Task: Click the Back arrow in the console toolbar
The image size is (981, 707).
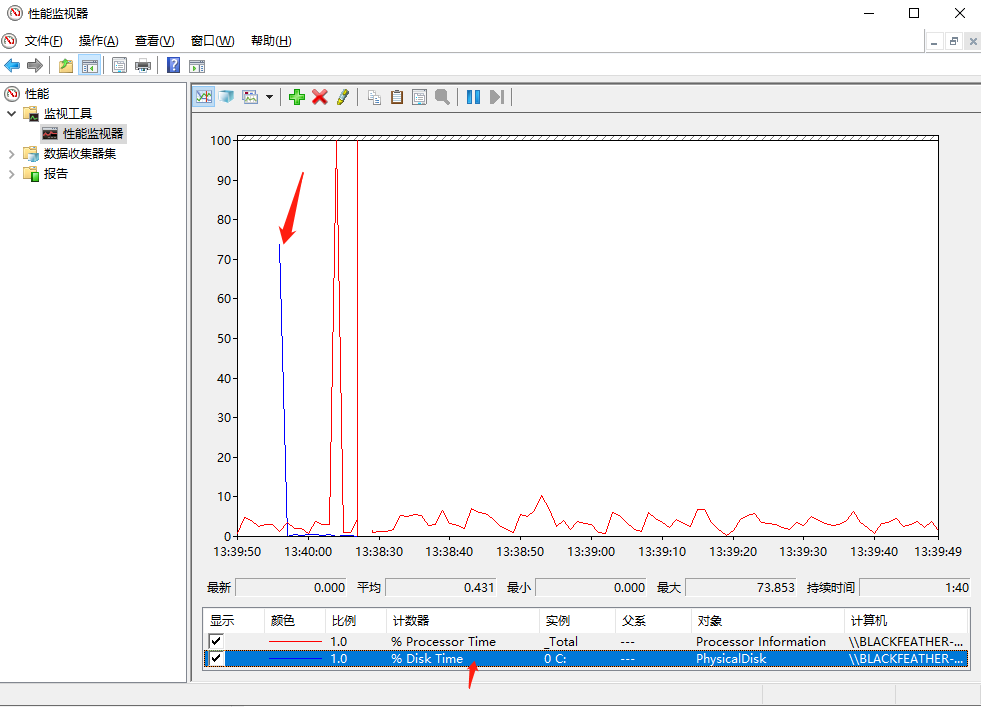Action: 12,65
